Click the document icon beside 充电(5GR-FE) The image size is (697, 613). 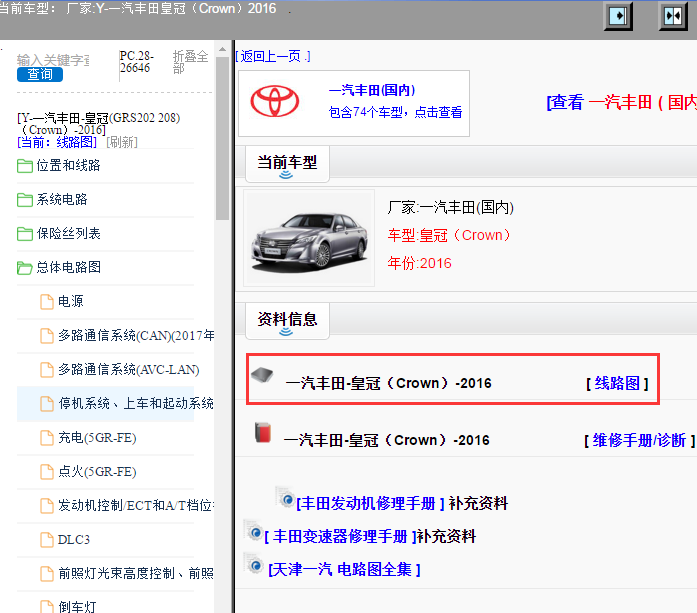click(x=47, y=438)
